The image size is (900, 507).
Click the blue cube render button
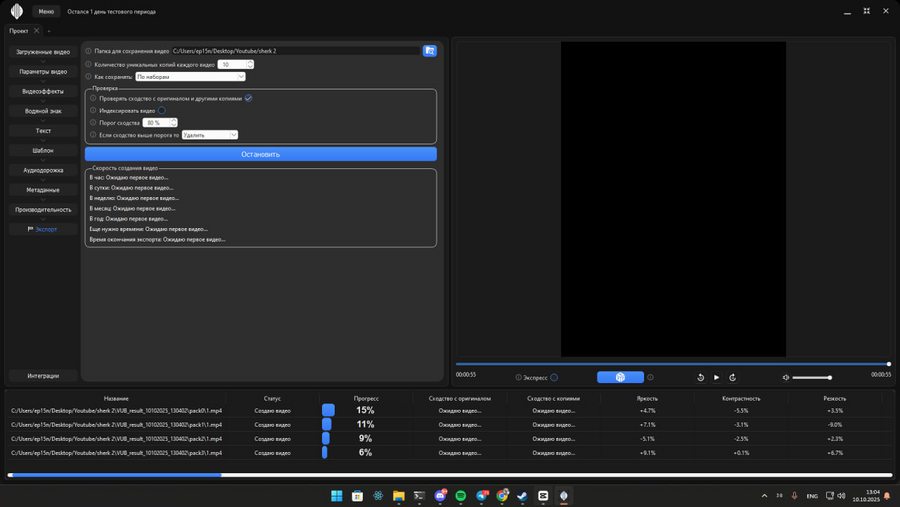coord(620,377)
